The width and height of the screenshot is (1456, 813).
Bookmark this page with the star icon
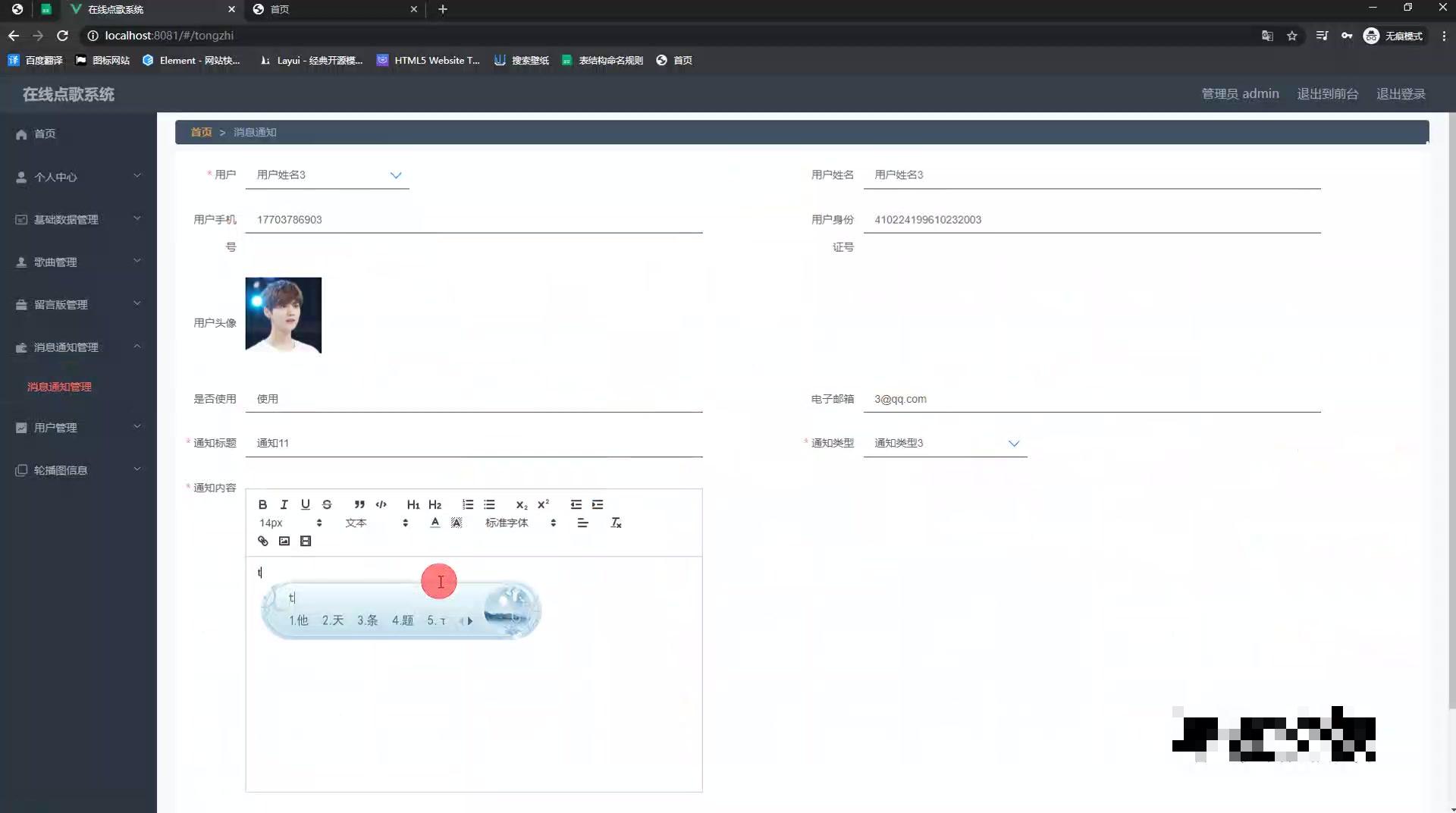[1292, 36]
